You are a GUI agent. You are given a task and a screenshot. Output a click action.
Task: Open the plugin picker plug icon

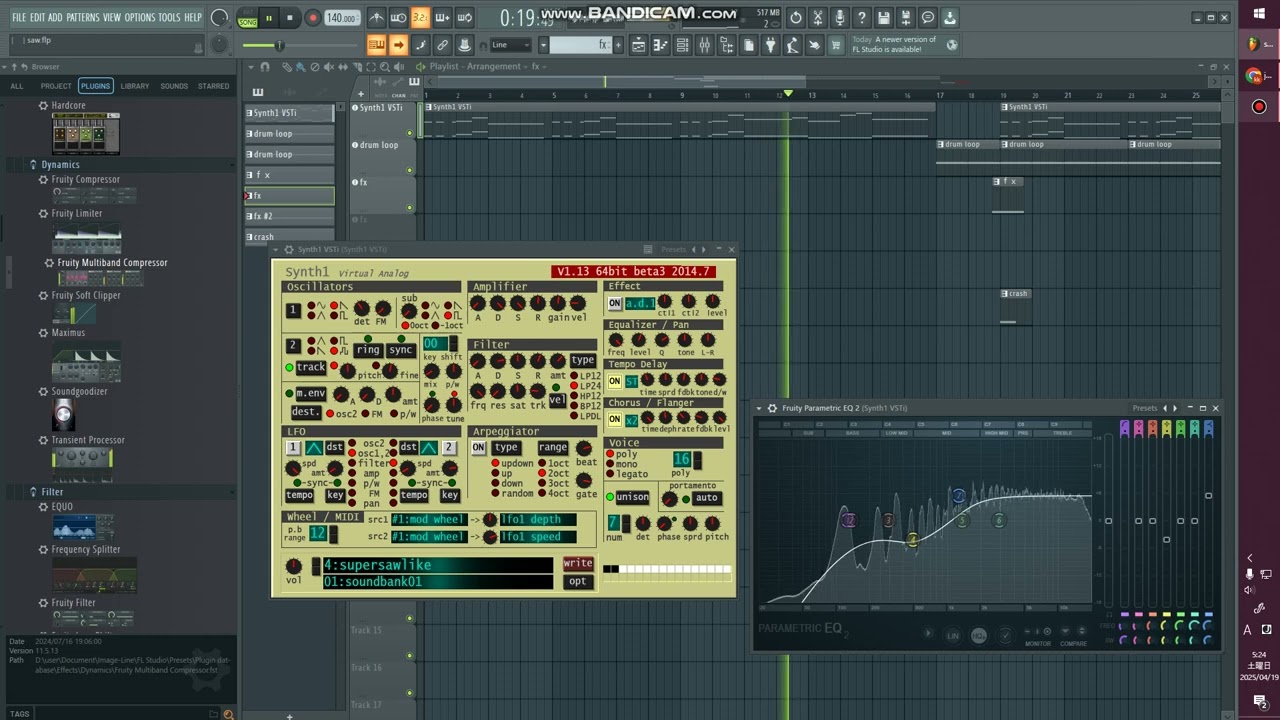(770, 45)
